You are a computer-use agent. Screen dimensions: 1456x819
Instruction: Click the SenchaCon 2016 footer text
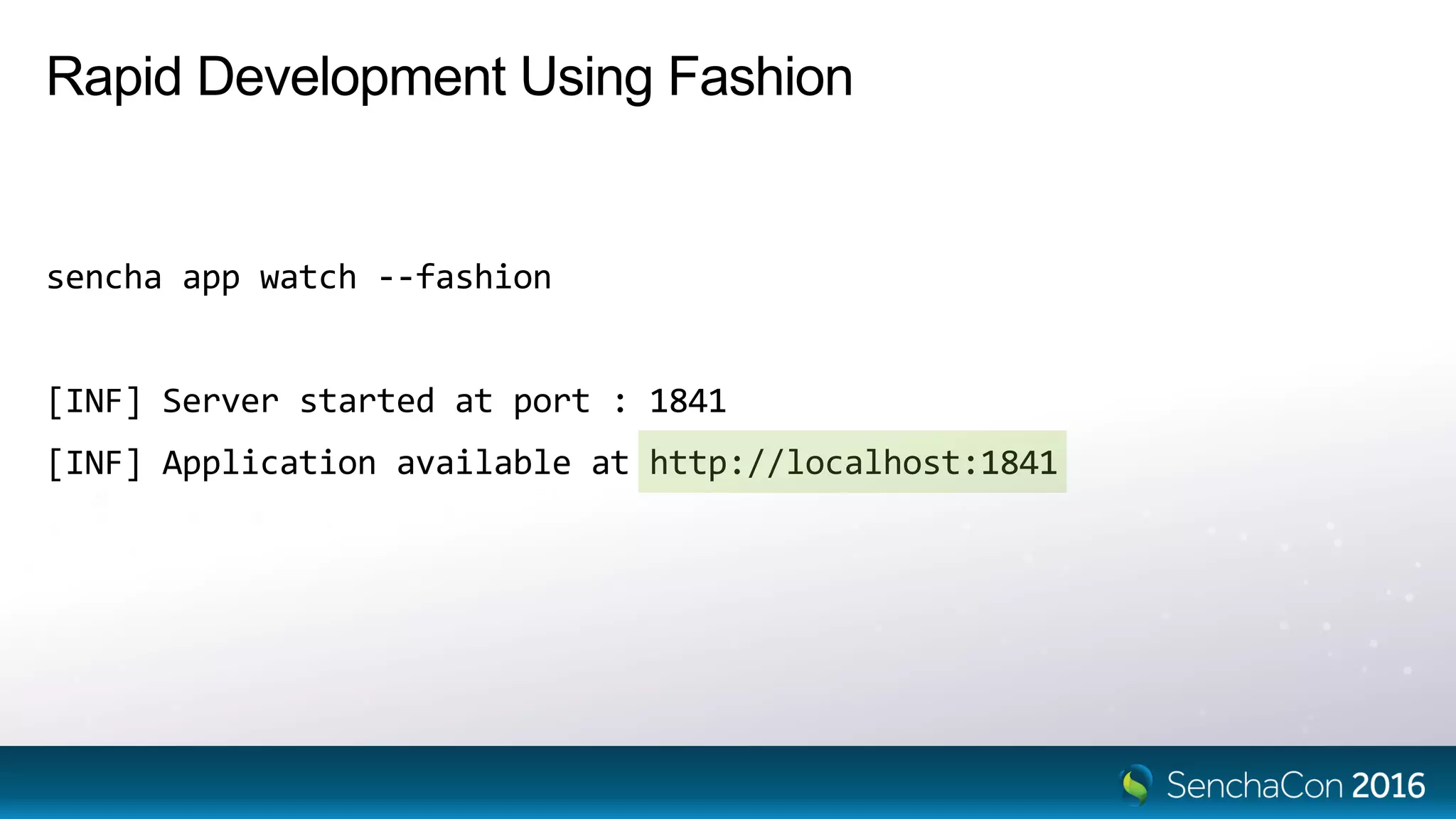click(x=1295, y=786)
